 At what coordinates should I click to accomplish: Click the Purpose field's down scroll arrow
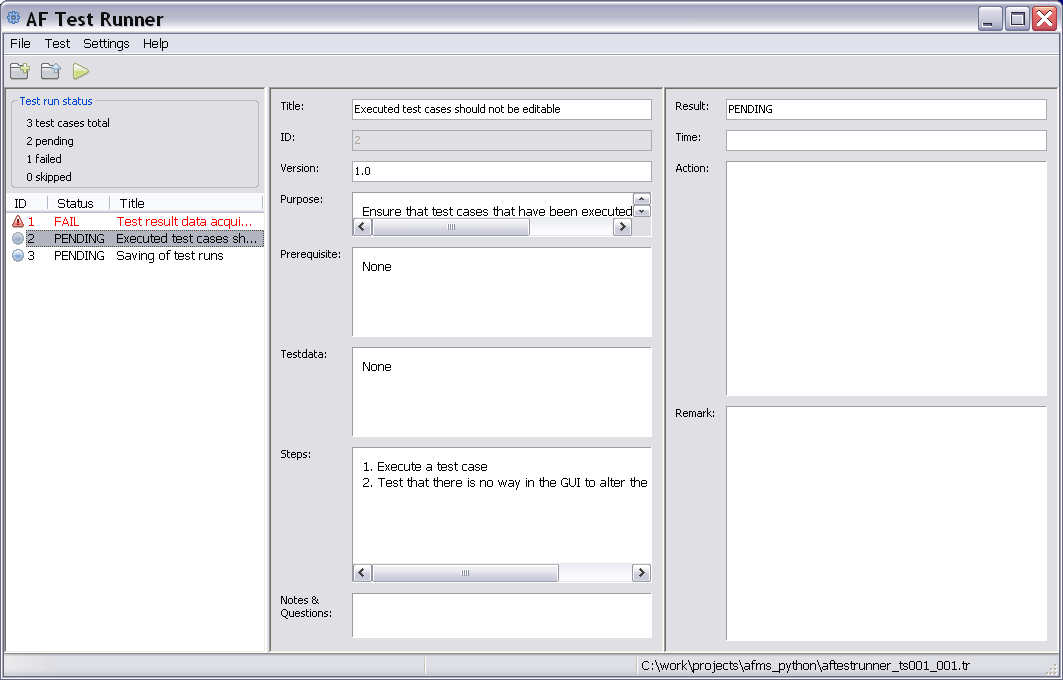(642, 213)
